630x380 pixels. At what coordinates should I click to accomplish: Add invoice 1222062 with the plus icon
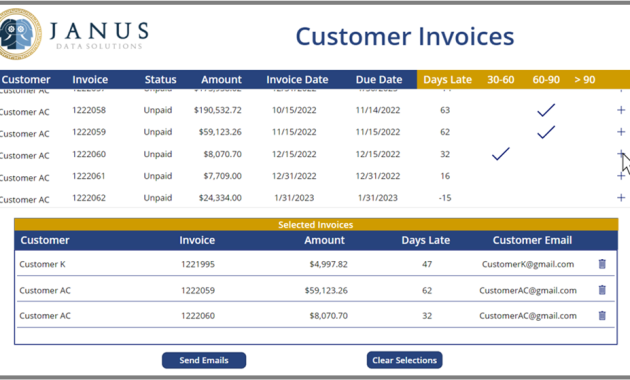621,198
